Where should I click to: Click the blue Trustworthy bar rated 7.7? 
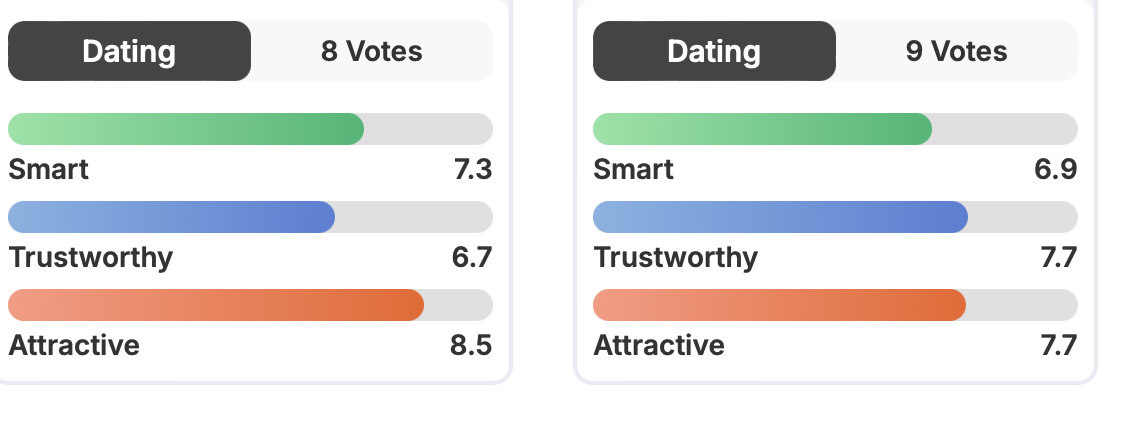coord(780,217)
